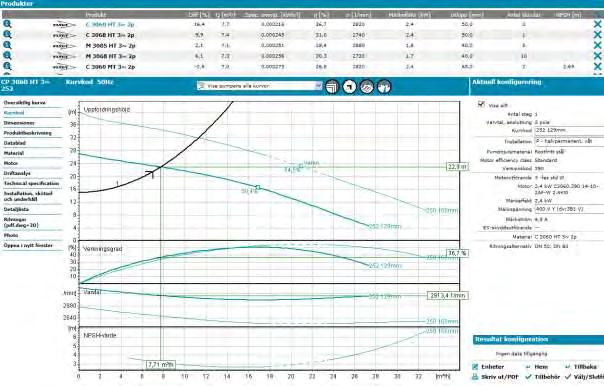Image resolution: width=604 pixels, height=386 pixels.
Task: Click the 36,7 % efficiency value label
Action: (x=458, y=253)
